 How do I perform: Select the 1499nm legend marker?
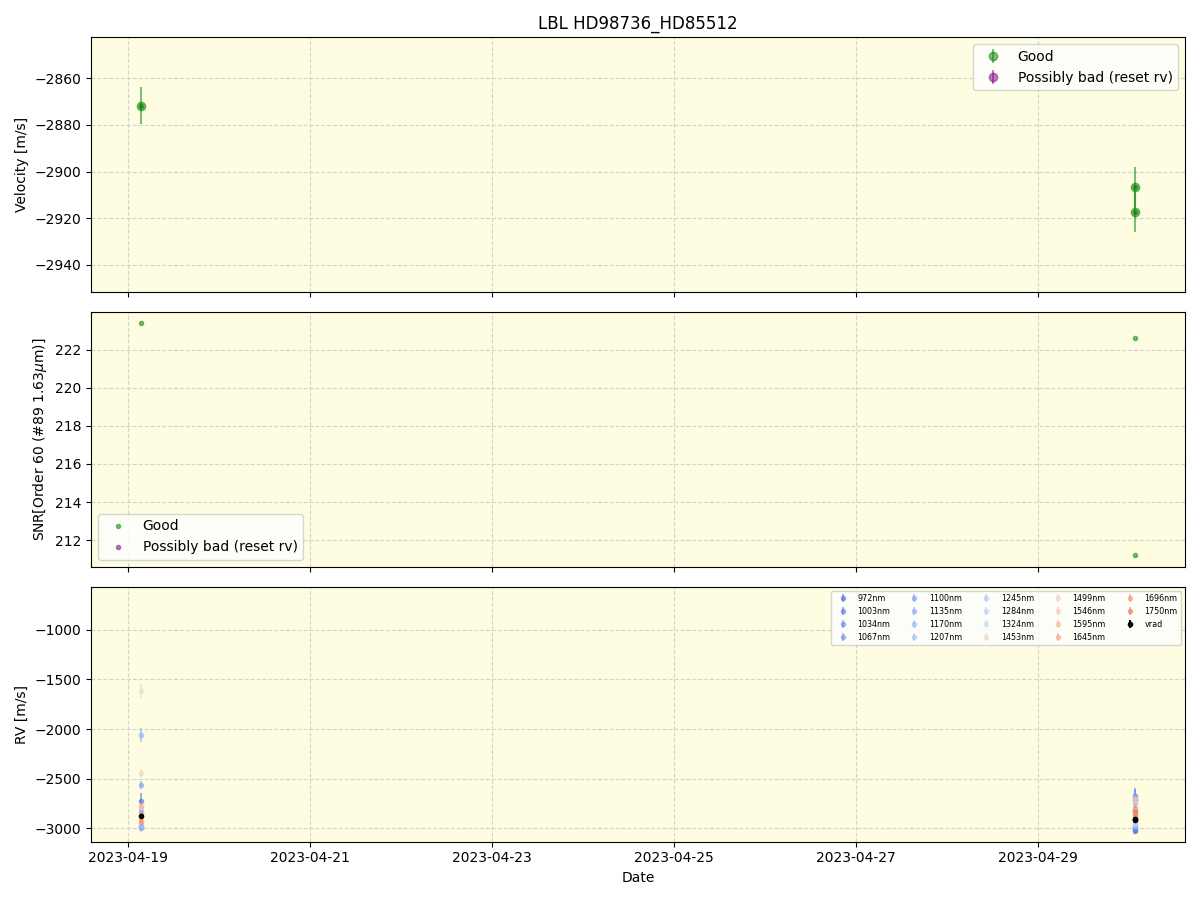coord(1058,598)
